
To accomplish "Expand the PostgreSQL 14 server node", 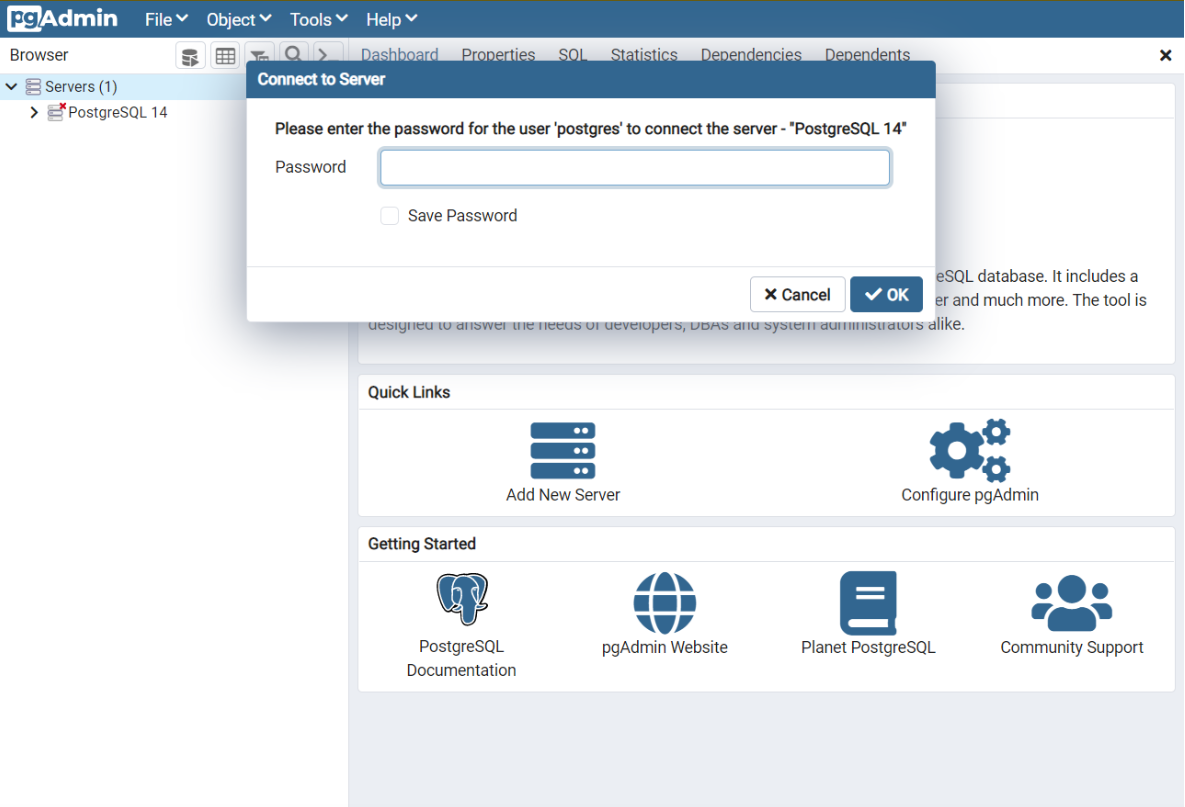I will [34, 113].
